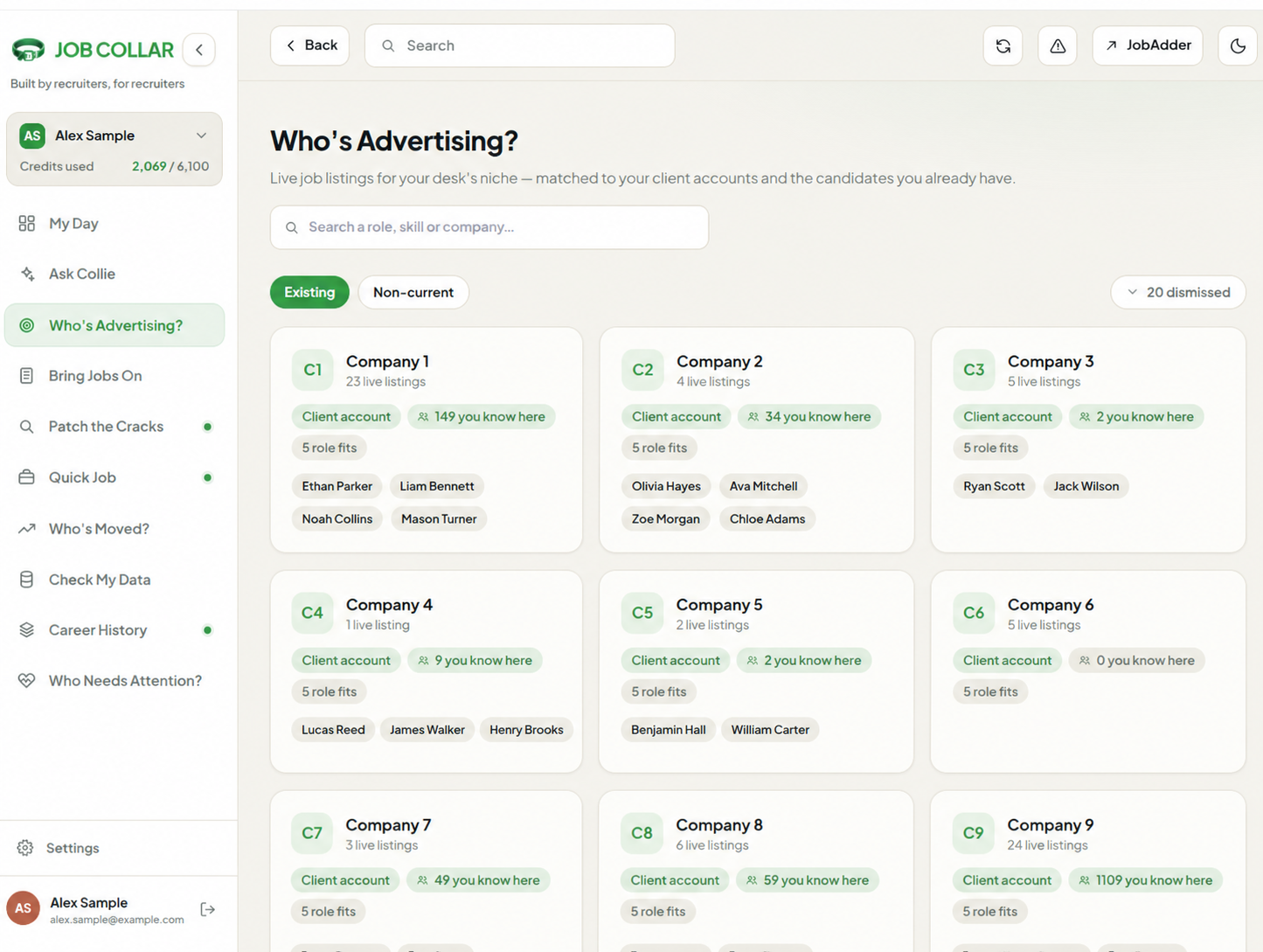Click the 34 you know here chip

(809, 417)
